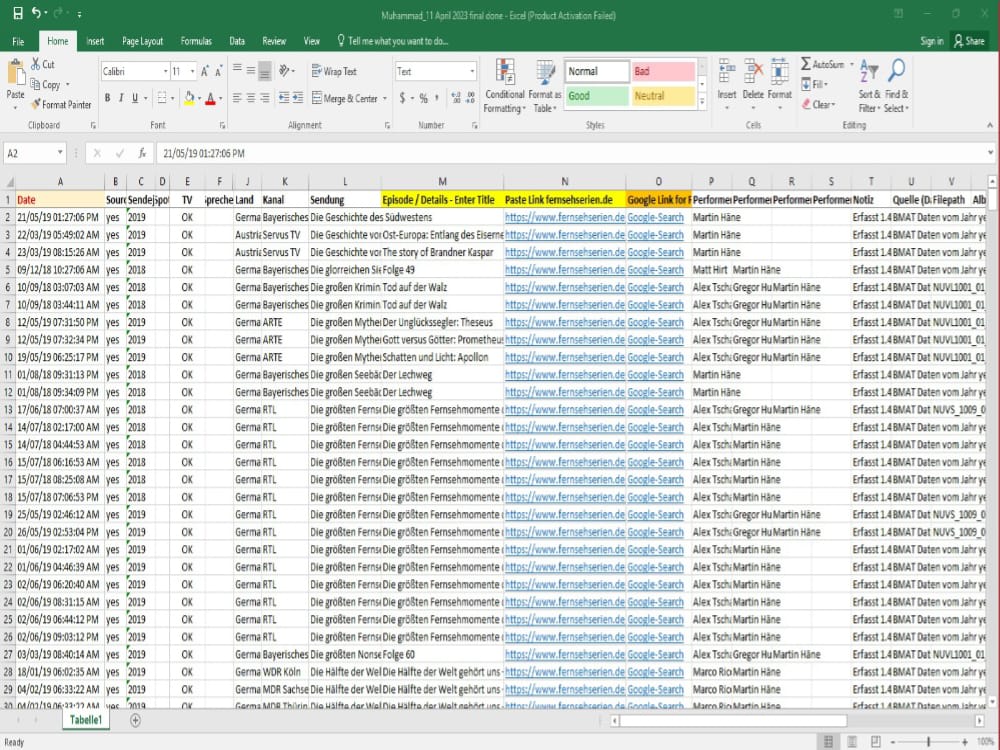
Task: Click in the formula bar
Action: [x=571, y=153]
